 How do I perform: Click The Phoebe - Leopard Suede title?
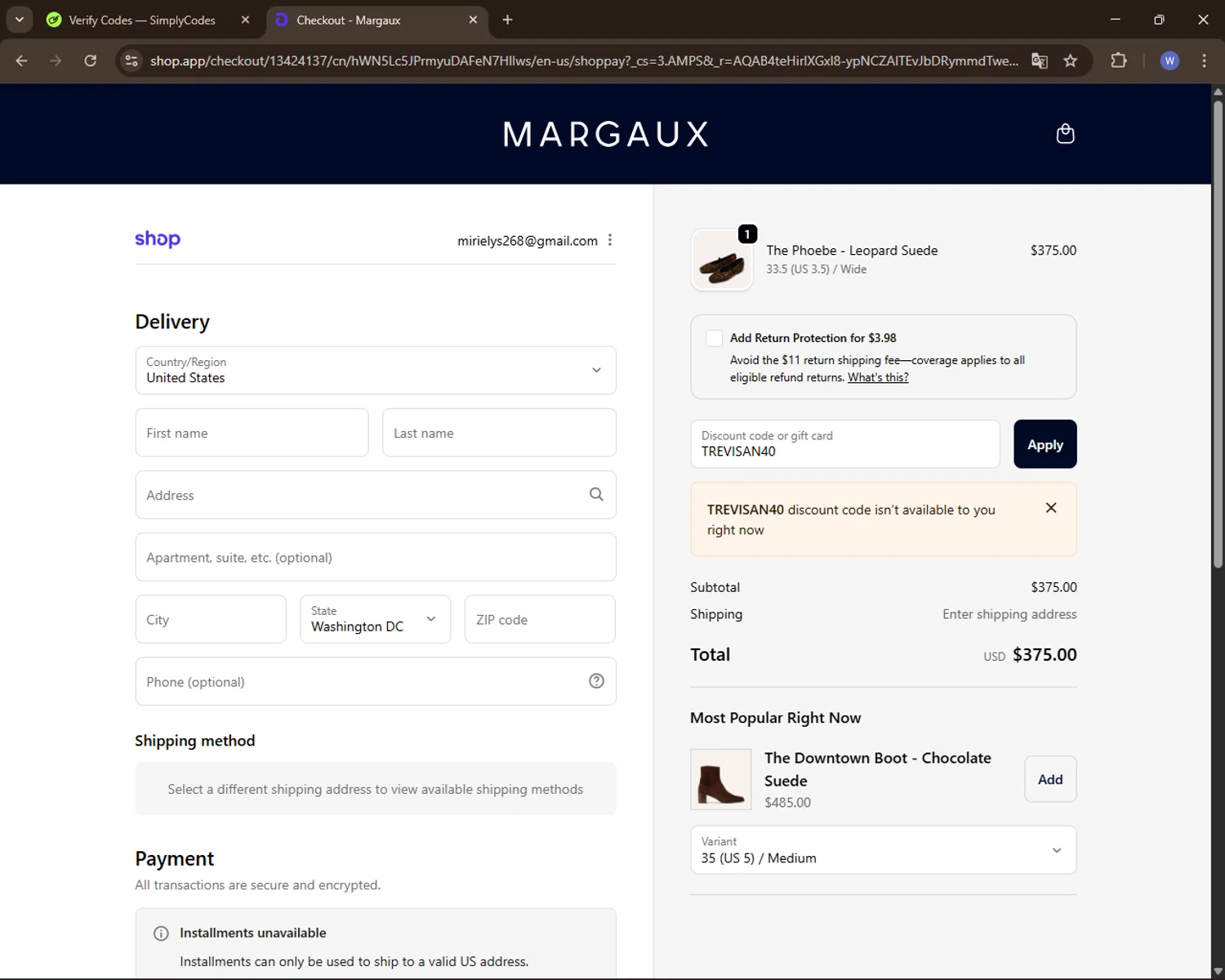pos(852,251)
